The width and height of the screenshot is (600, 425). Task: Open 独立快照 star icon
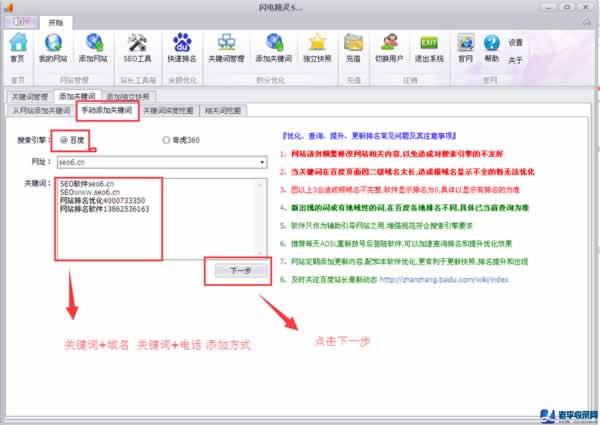[317, 47]
